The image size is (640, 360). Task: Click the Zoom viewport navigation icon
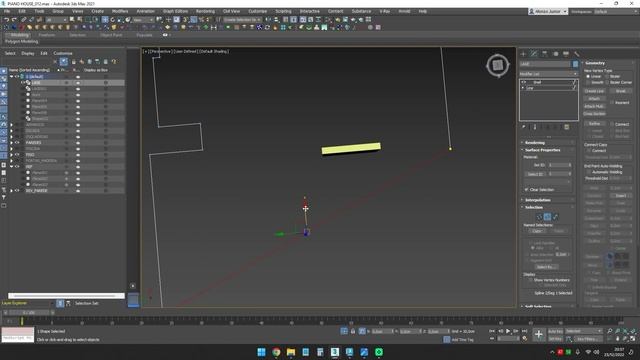point(609,331)
